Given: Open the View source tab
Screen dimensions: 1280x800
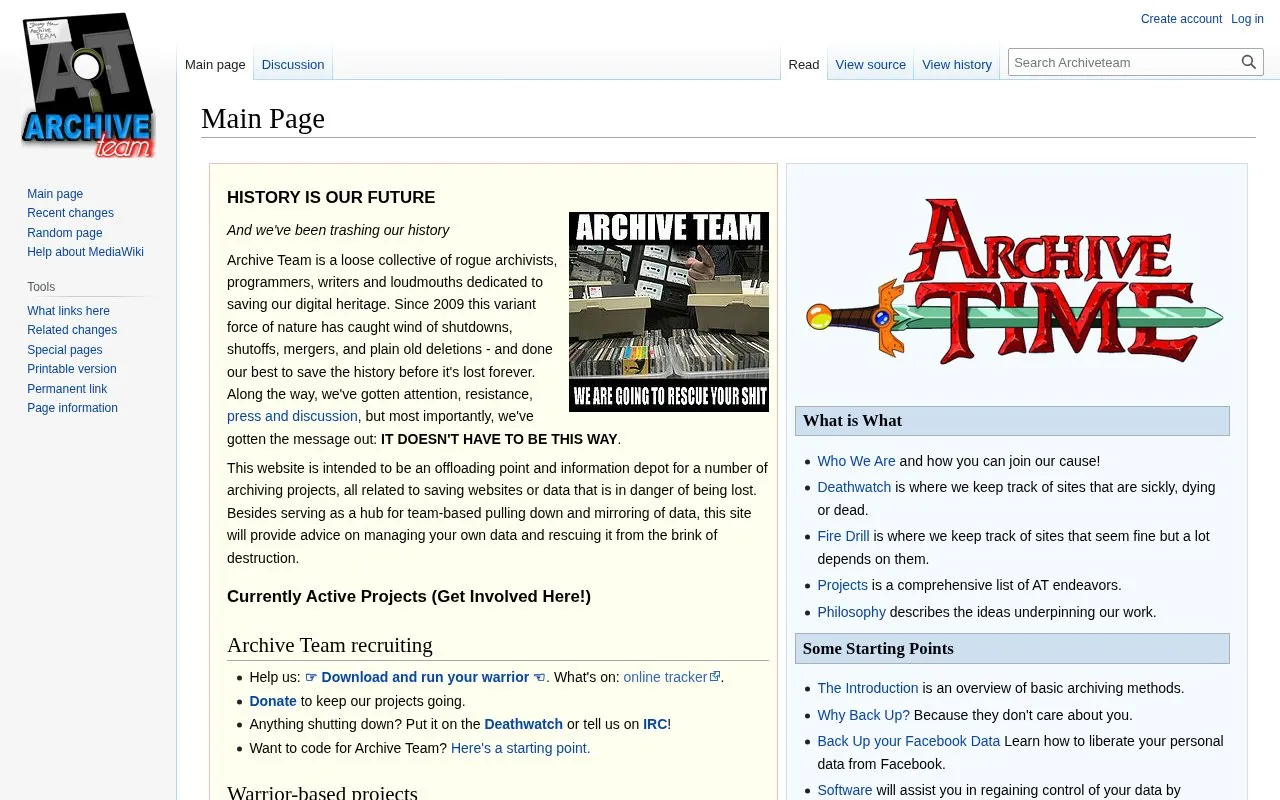Looking at the screenshot, I should (x=871, y=64).
